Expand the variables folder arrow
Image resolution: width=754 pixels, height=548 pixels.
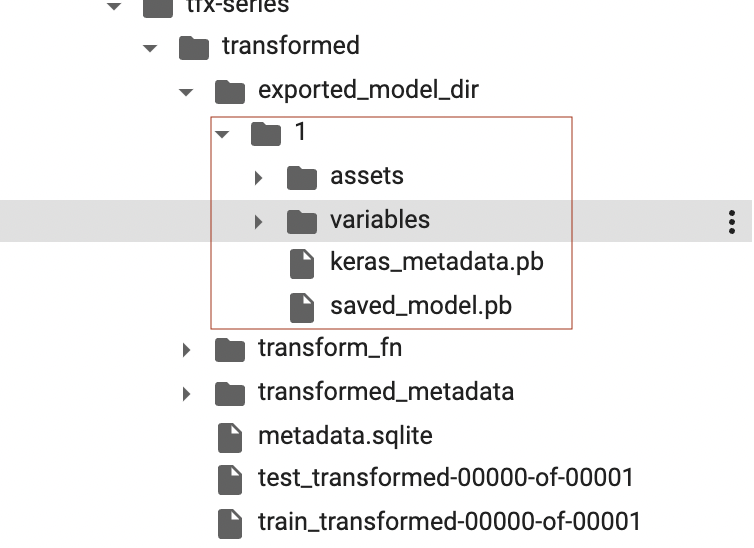pos(258,220)
